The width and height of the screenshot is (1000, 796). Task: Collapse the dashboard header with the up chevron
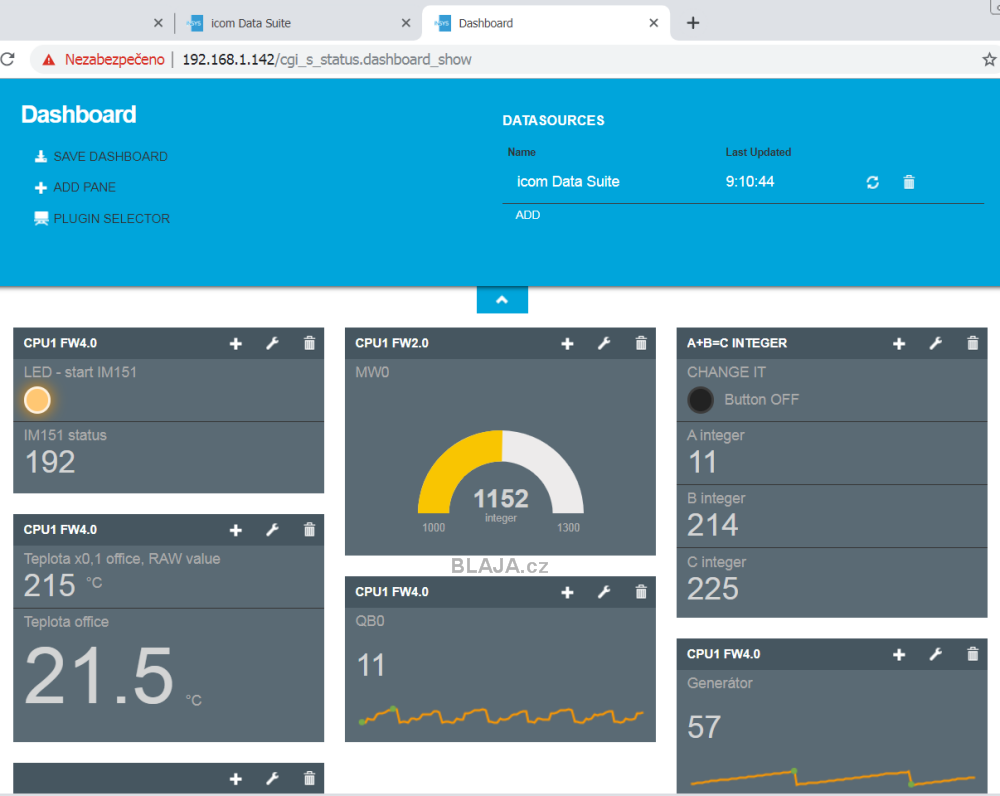502,300
